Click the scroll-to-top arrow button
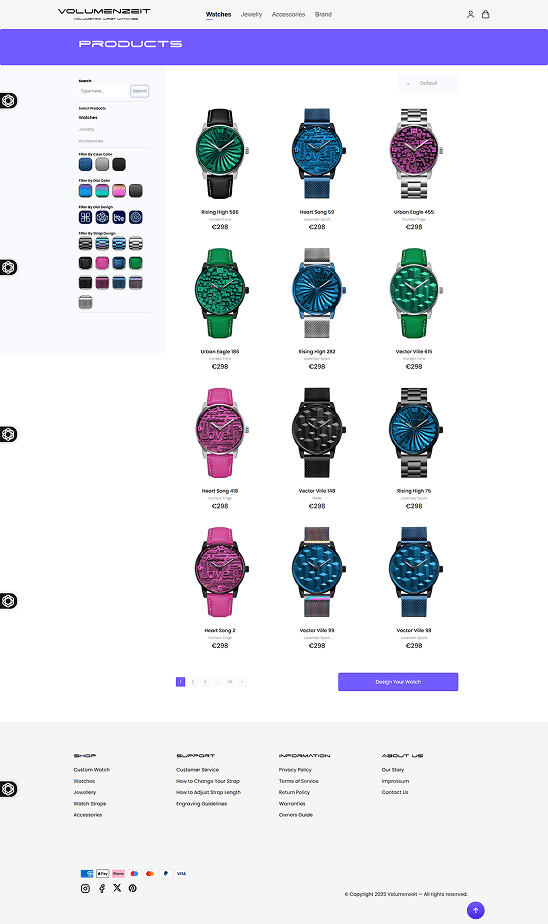 pos(476,910)
